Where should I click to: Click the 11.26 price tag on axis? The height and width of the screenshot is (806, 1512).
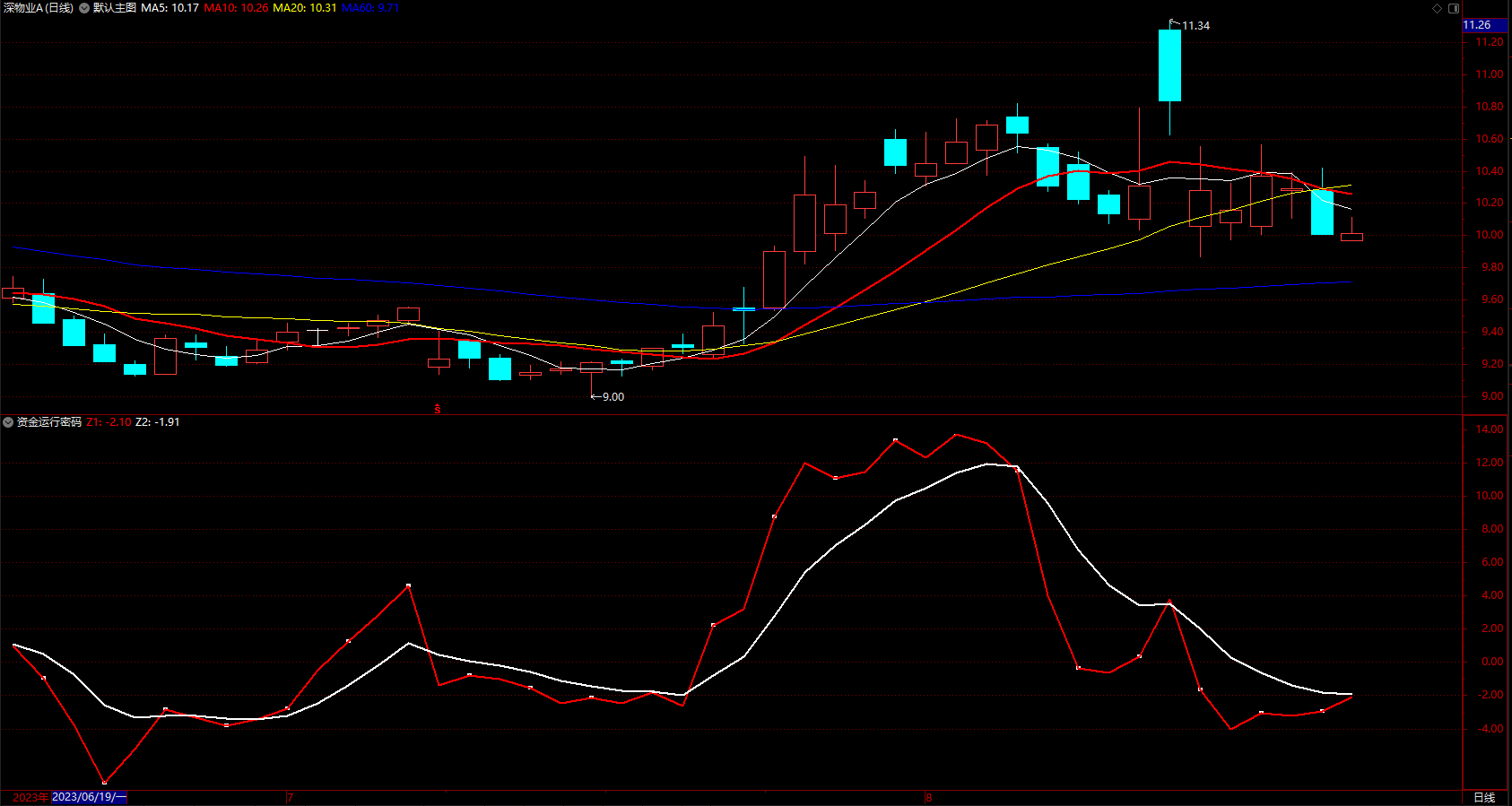coord(1485,25)
